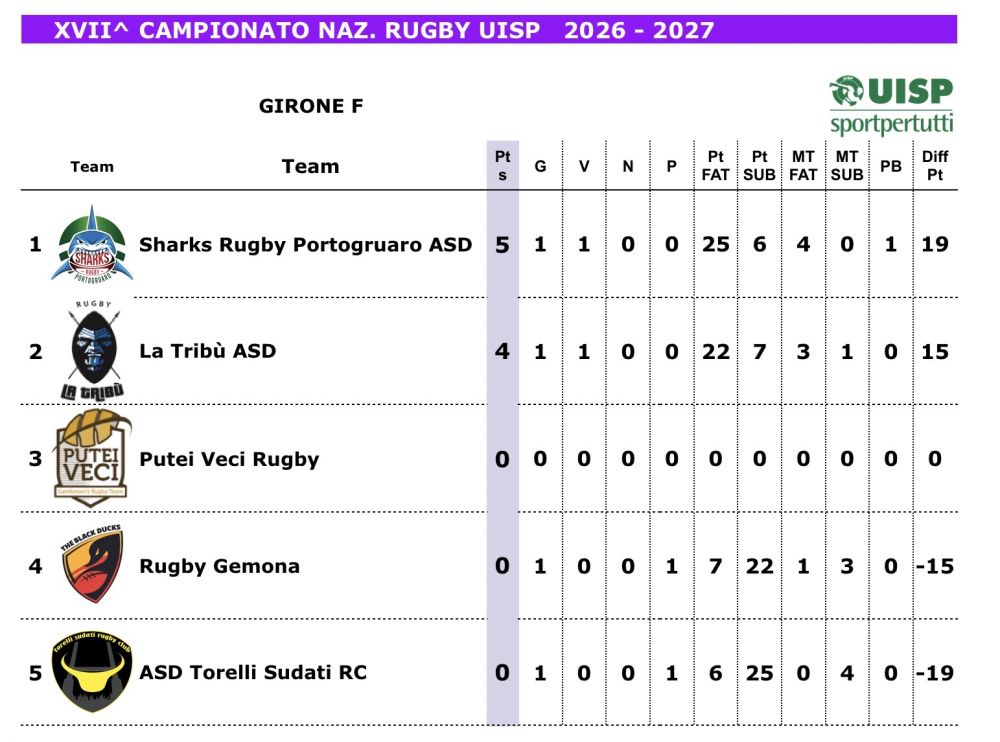Viewport: 1000px width, 742px height.
Task: Click the Sharks Rugby Portogruaro shark logo
Action: (92, 245)
